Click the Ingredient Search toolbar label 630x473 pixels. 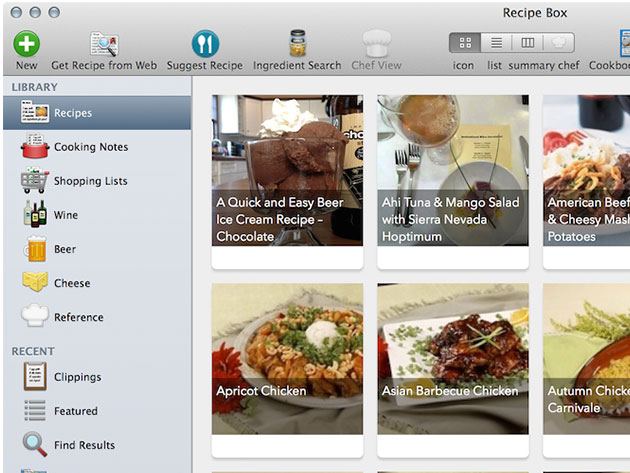297,66
